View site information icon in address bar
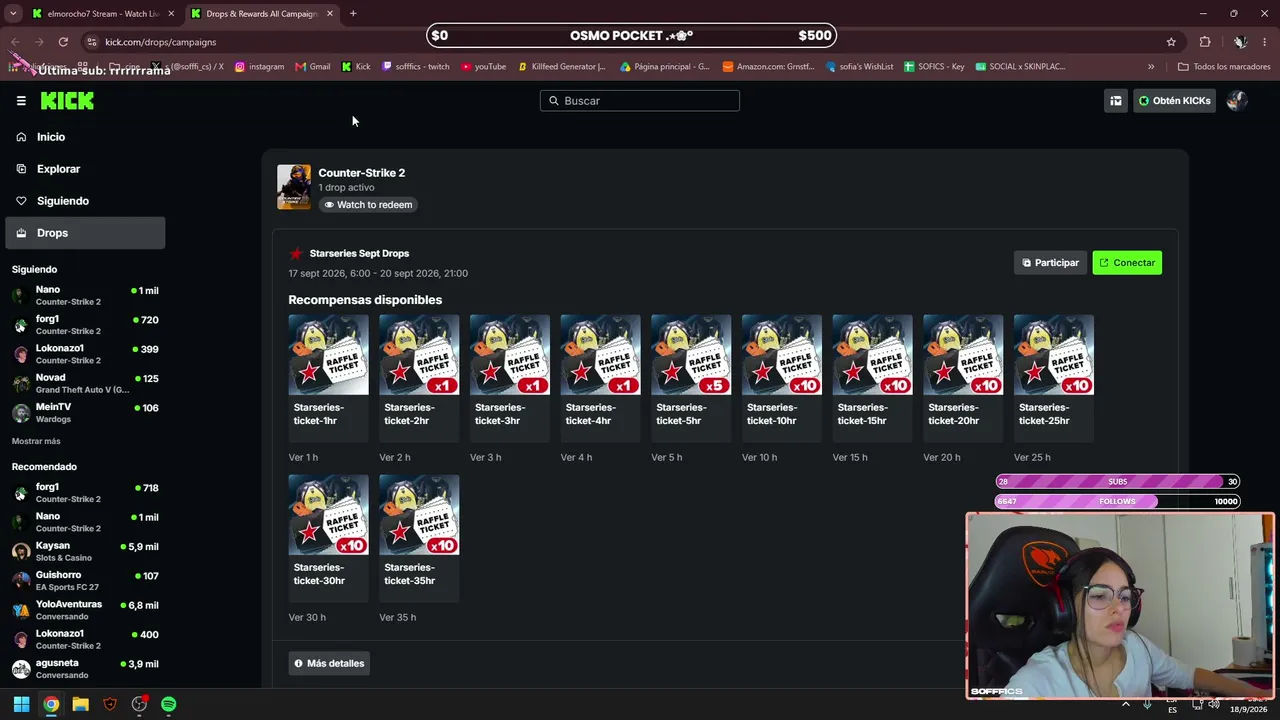Image resolution: width=1280 pixels, height=720 pixels. point(92,42)
